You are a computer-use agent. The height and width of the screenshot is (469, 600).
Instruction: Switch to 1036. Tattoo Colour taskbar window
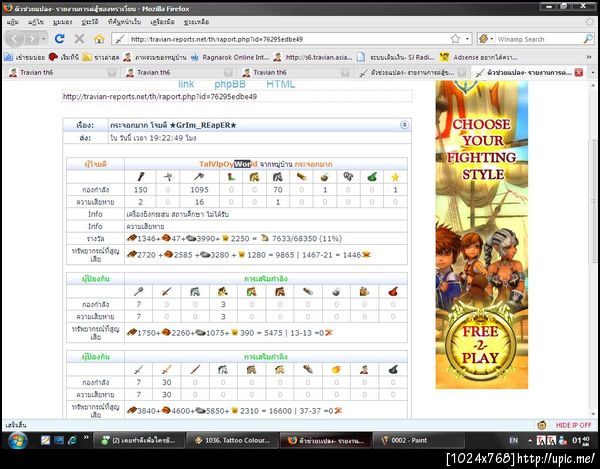tap(232, 440)
